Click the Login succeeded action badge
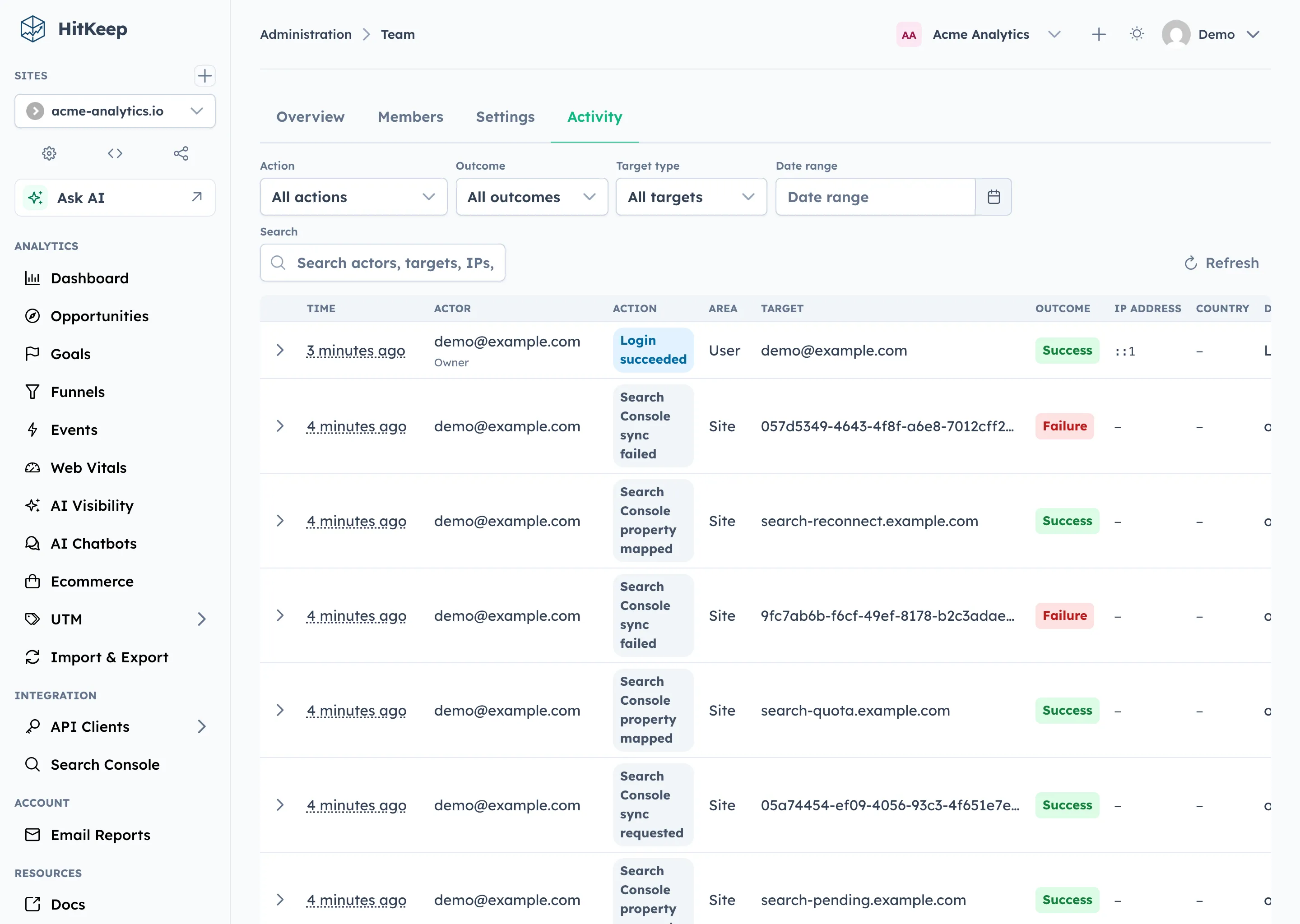The image size is (1300, 924). click(653, 350)
